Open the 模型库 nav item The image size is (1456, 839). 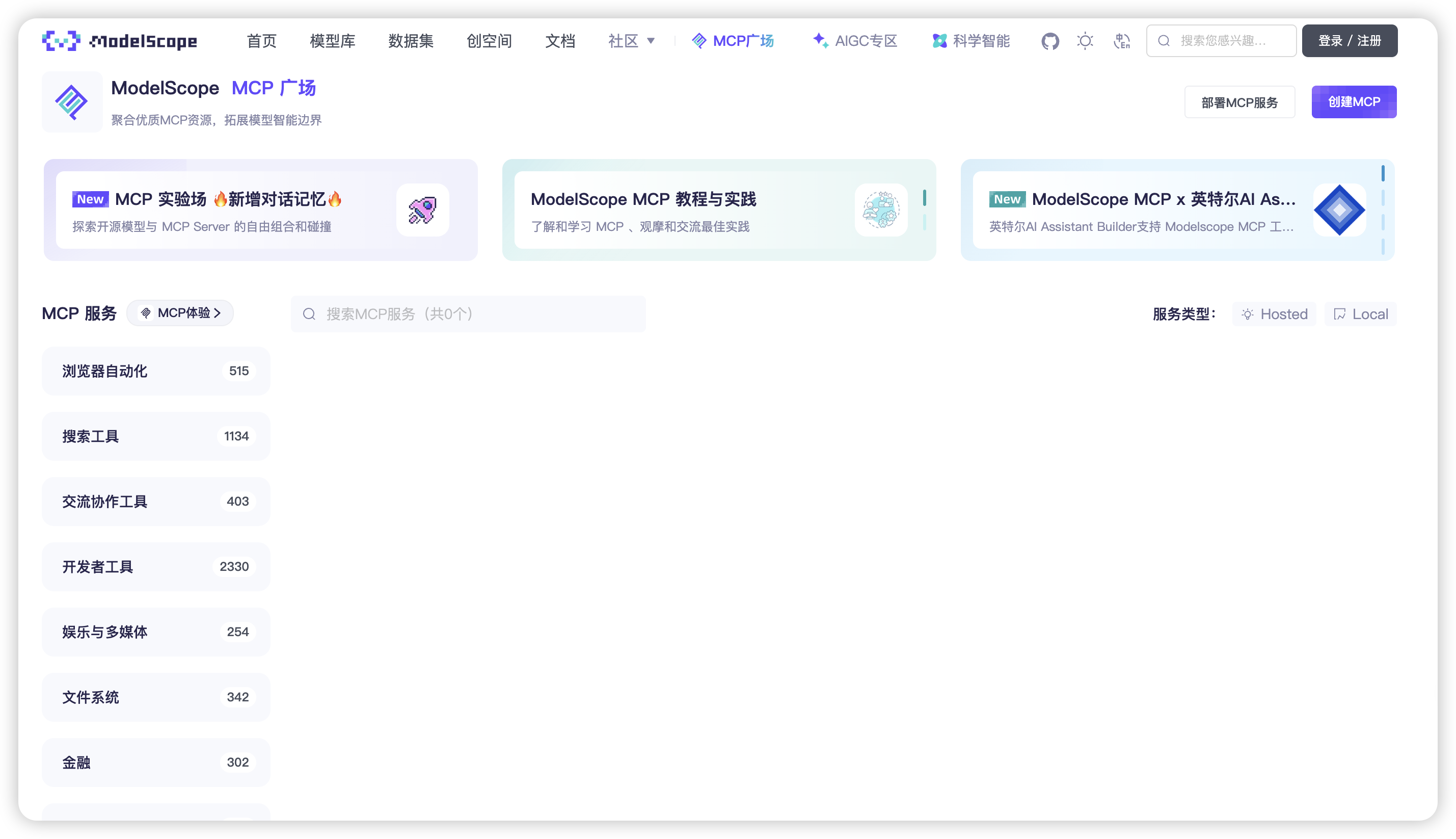[x=332, y=41]
